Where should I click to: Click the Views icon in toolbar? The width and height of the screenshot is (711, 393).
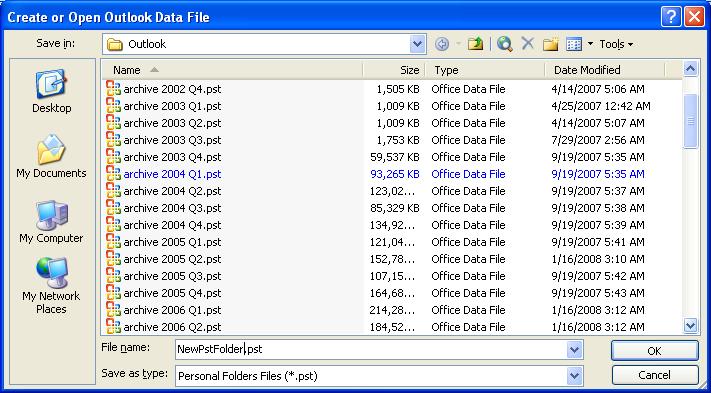pyautogui.click(x=574, y=44)
